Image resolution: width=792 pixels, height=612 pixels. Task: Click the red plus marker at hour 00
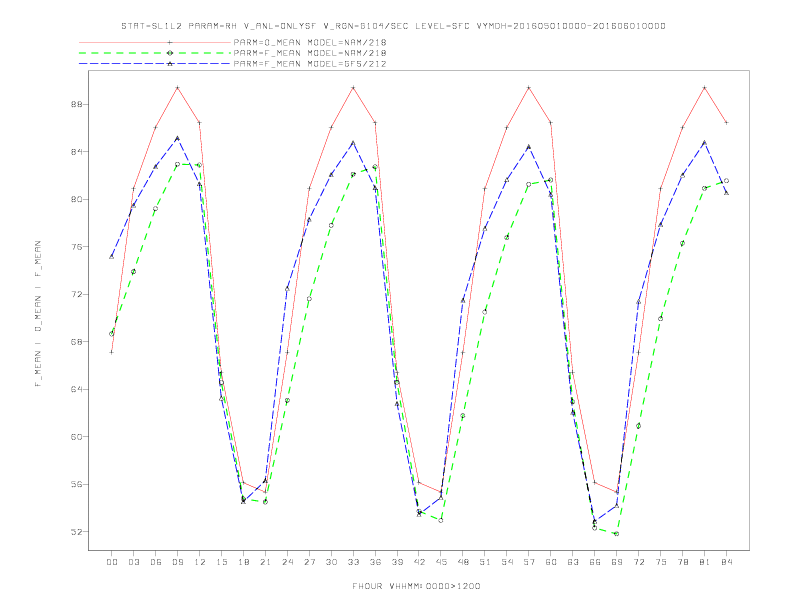click(x=112, y=352)
